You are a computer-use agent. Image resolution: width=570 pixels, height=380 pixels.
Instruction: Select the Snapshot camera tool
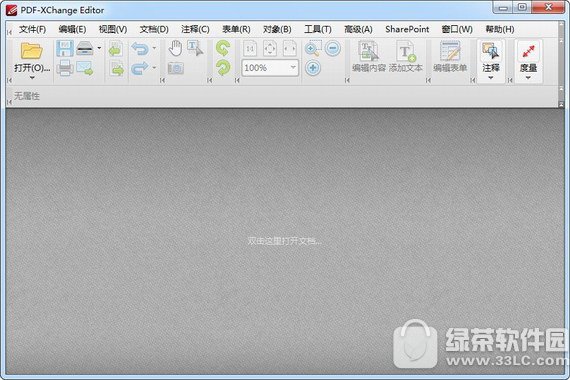tap(176, 68)
